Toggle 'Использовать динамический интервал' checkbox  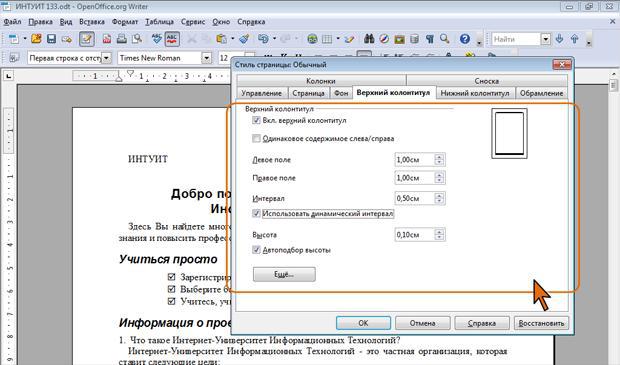click(256, 214)
